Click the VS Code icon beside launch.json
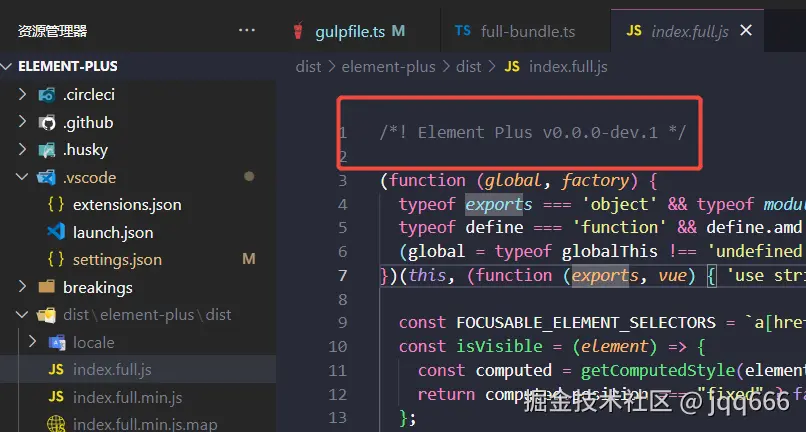 [x=56, y=232]
